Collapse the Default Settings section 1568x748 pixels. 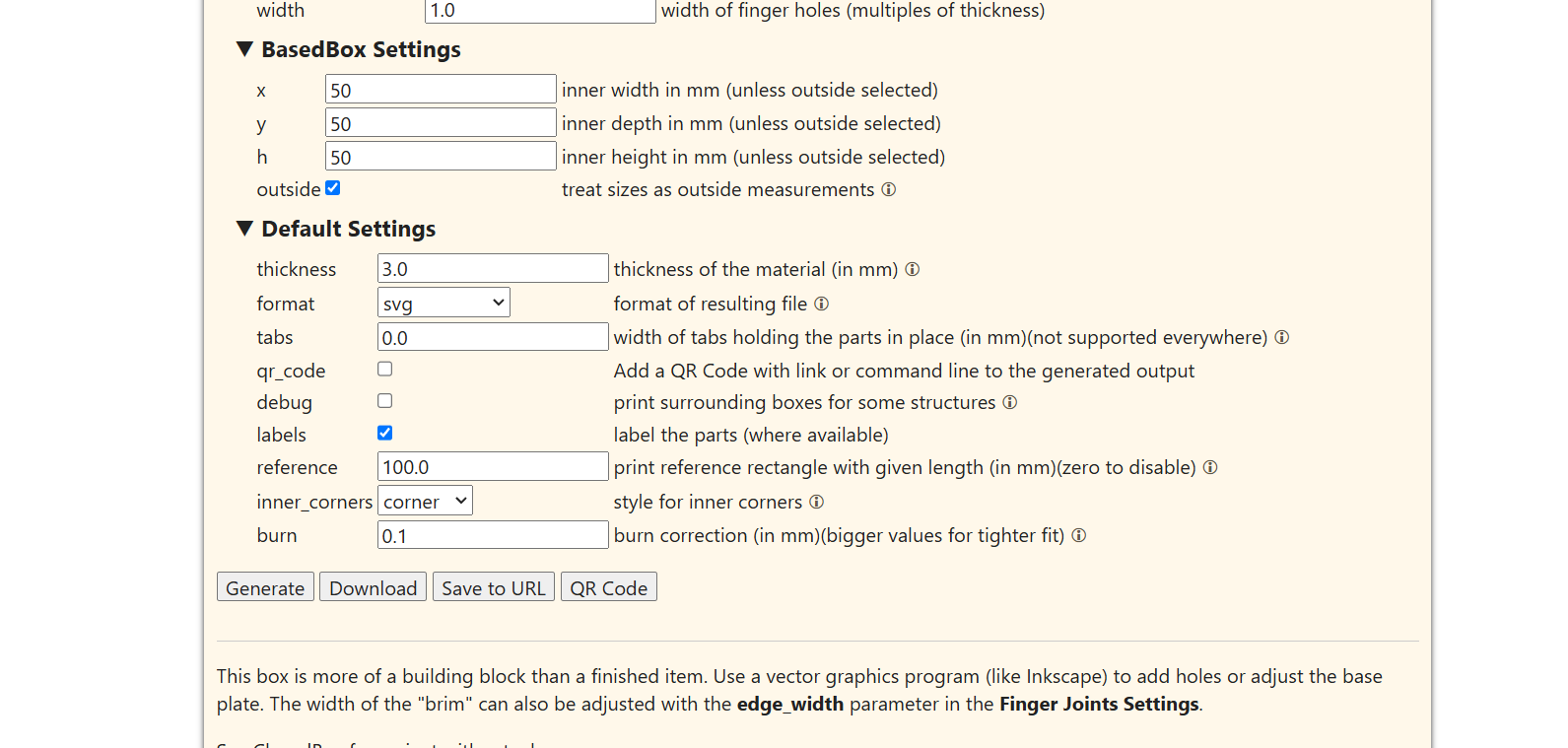click(x=336, y=229)
